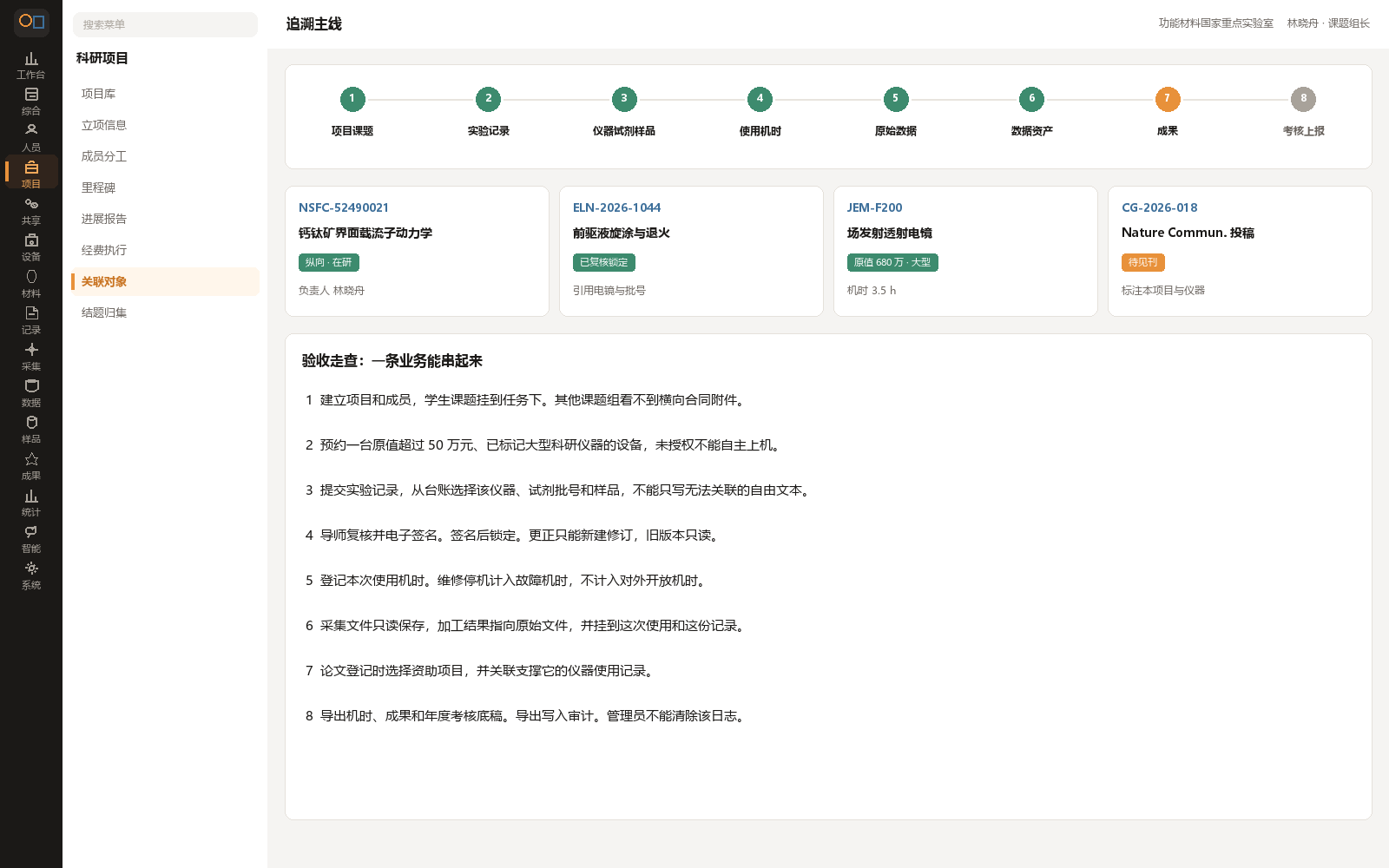Screen dimensions: 1389x868
Task: Select step 8 考核上报
Action: point(1303,112)
